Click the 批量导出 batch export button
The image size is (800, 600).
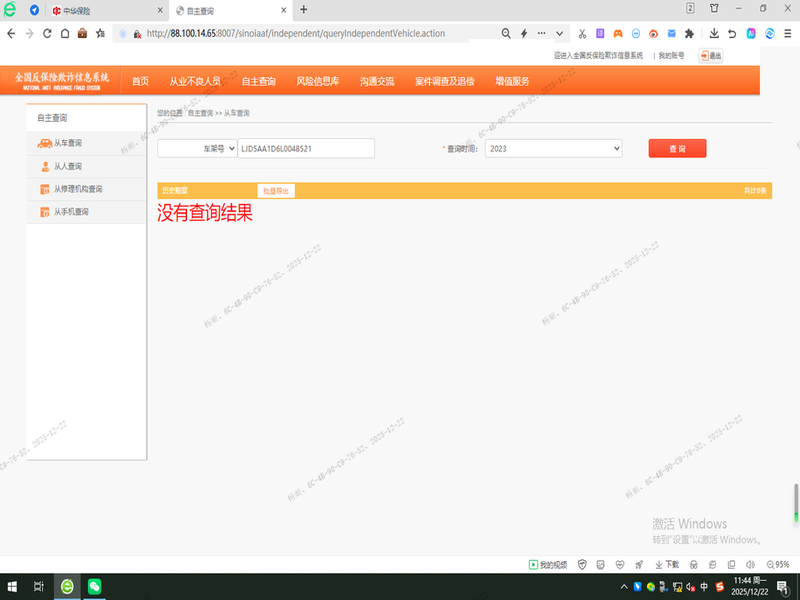click(276, 190)
